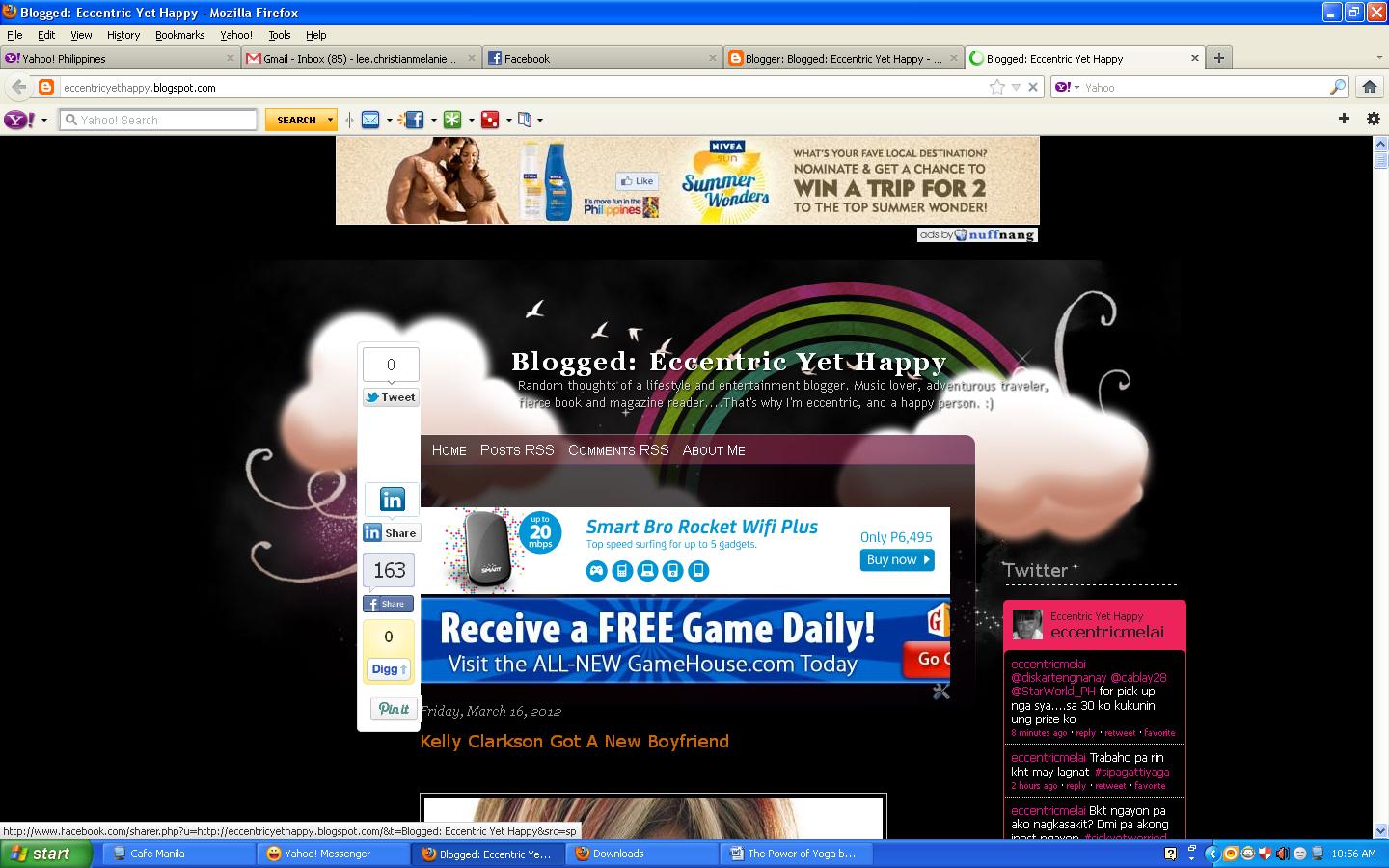Open the Kelly Clarkson Got A New Boyfriend post
Screen dimensions: 1389x868
[575, 741]
